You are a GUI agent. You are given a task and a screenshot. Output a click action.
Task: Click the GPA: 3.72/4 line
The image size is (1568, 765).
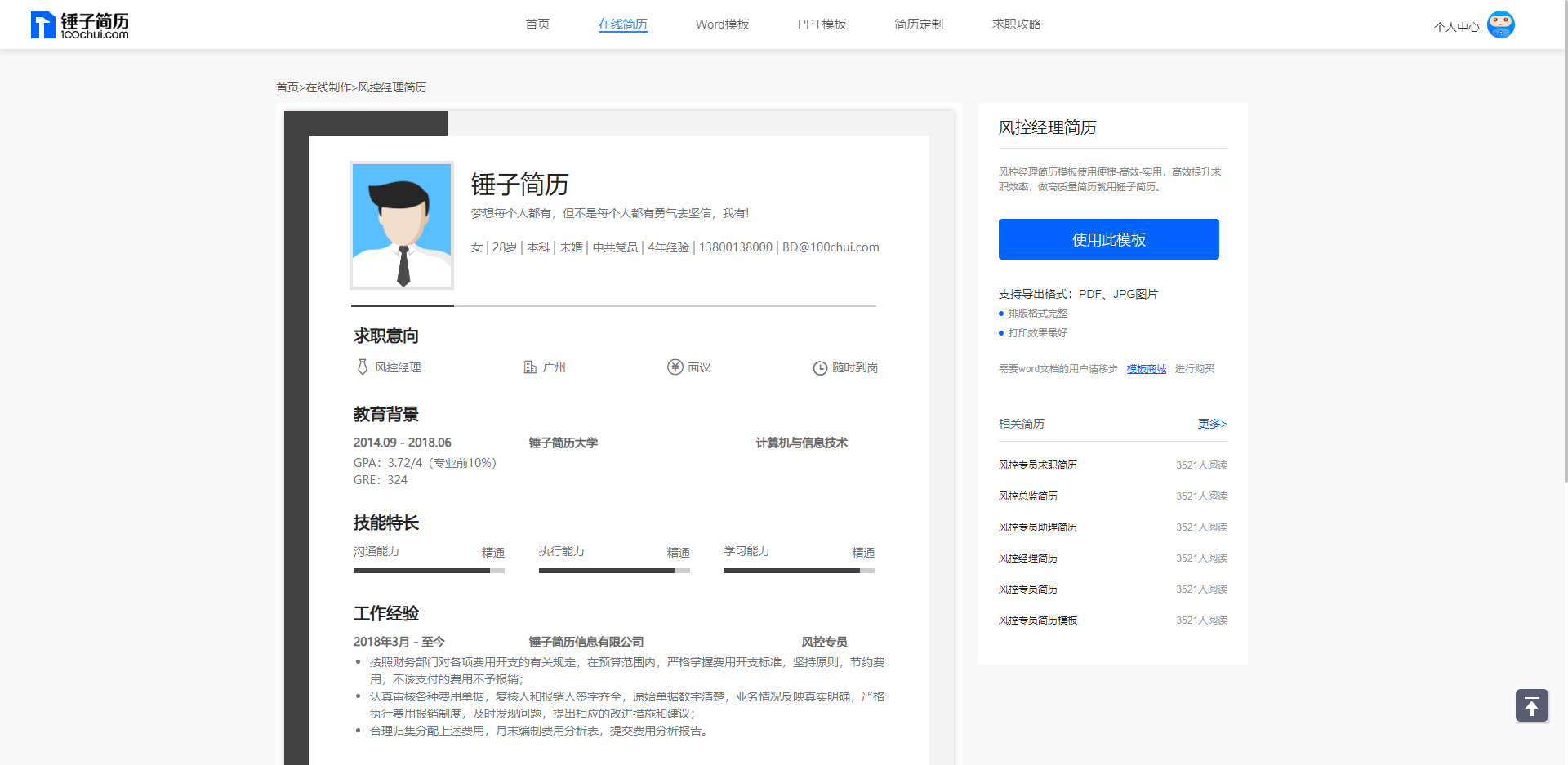[x=425, y=463]
